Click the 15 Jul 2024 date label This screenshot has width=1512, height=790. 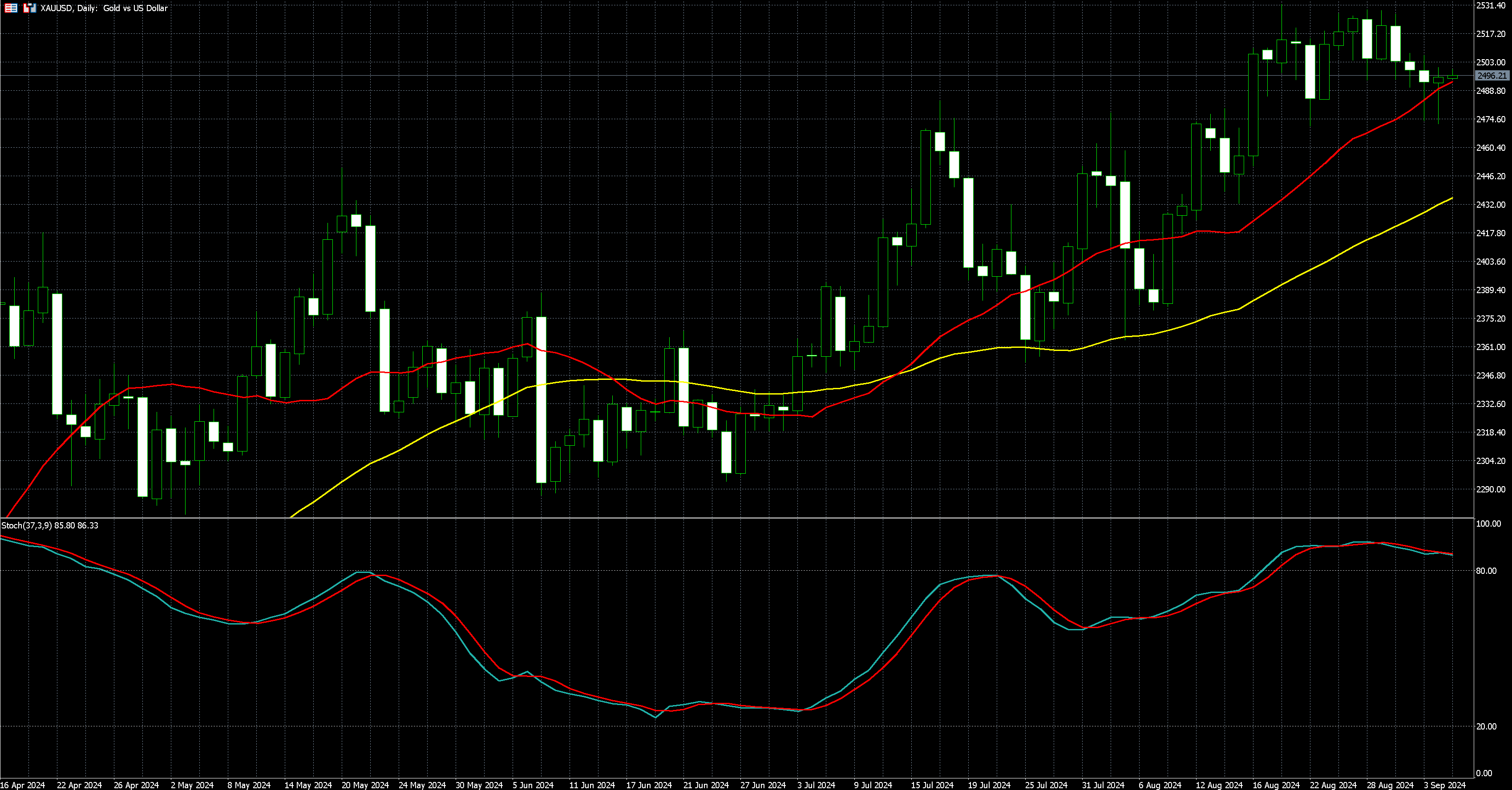(932, 785)
